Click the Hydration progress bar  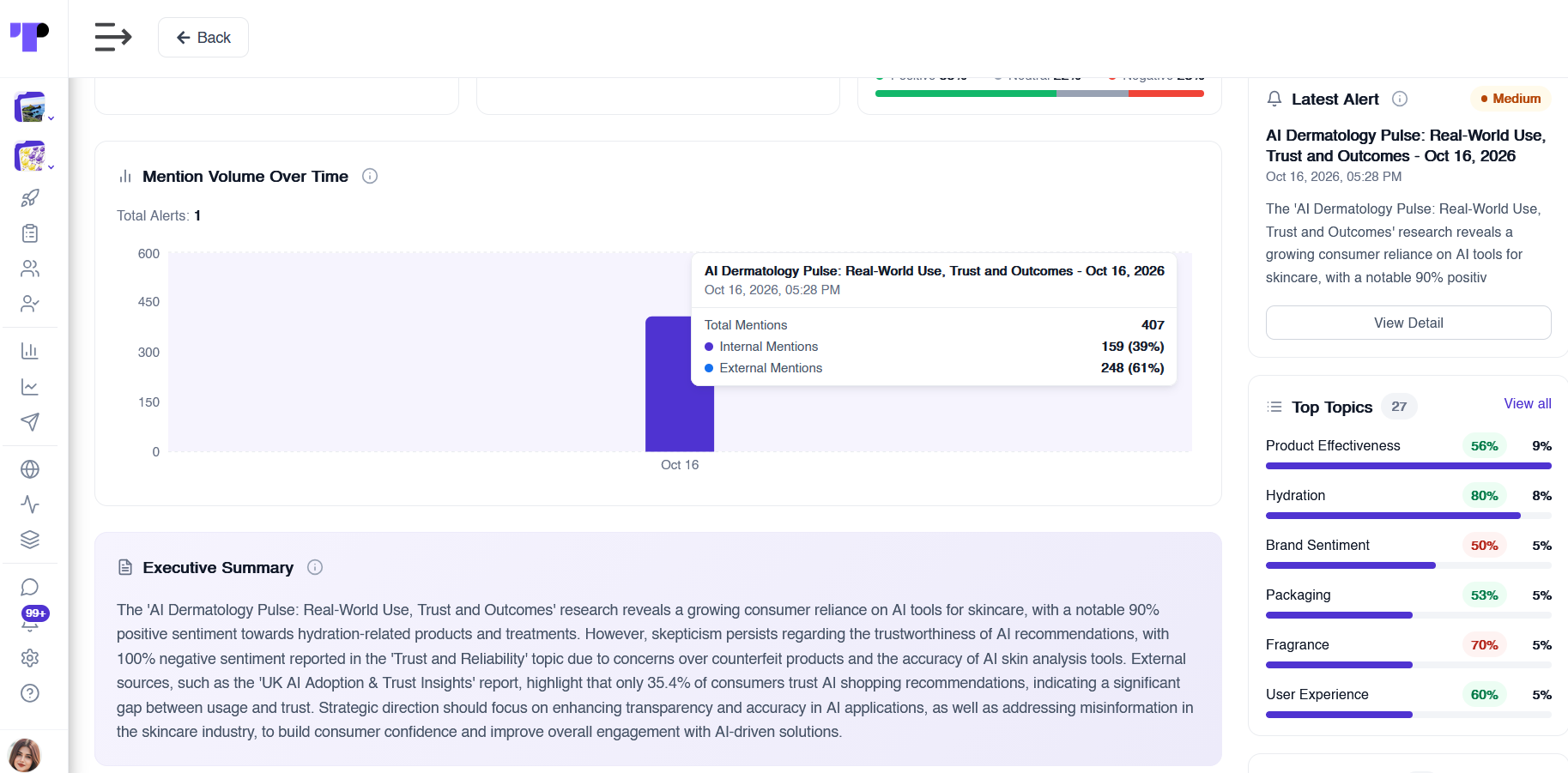[x=1408, y=516]
